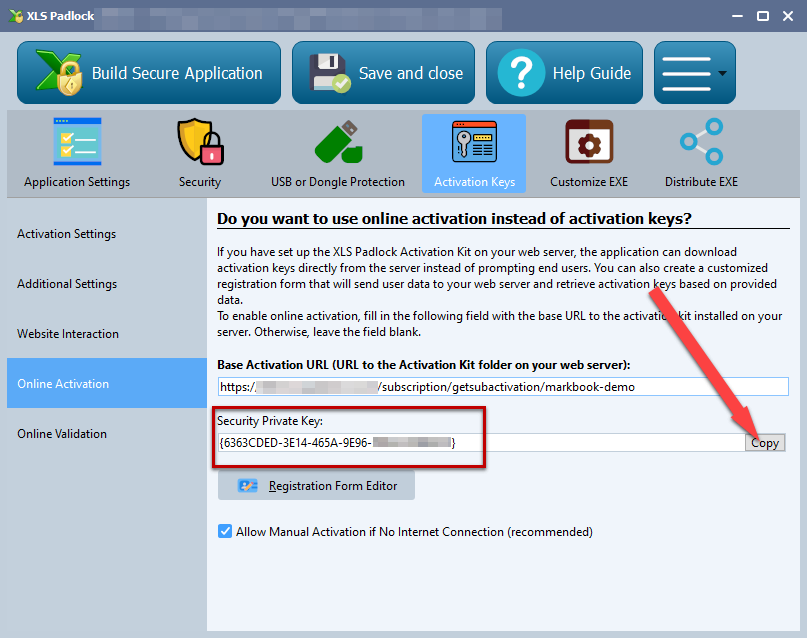The image size is (807, 638).
Task: Open USB or Dongle Protection
Action: point(337,154)
